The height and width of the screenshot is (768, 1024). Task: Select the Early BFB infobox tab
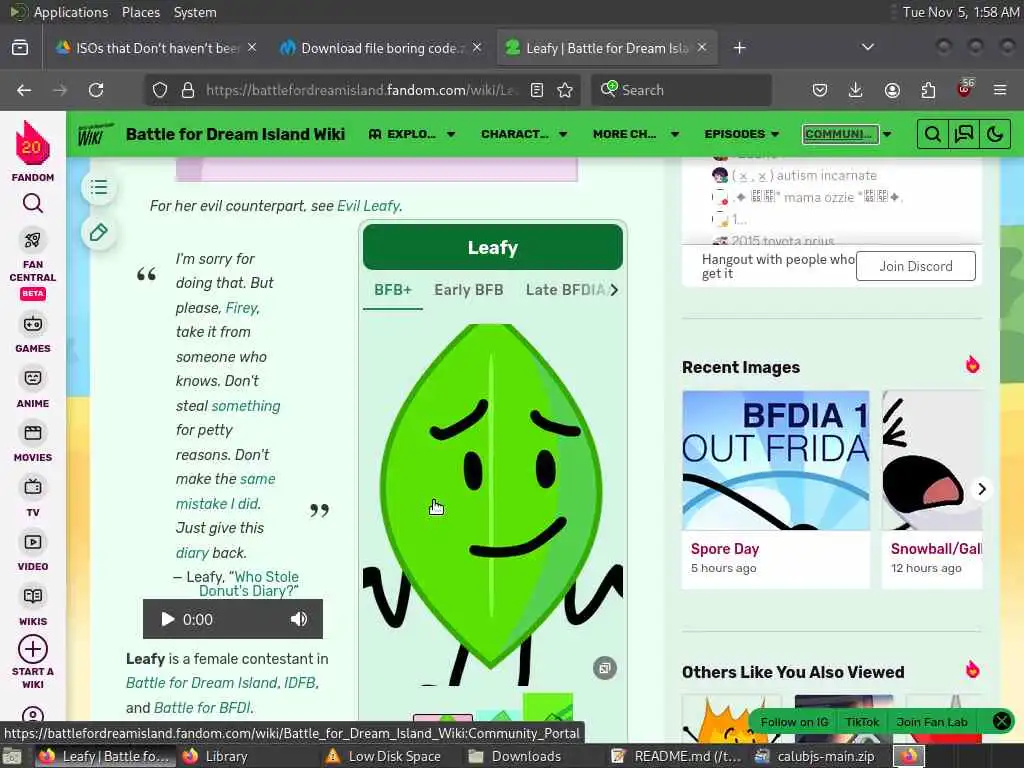(x=469, y=290)
